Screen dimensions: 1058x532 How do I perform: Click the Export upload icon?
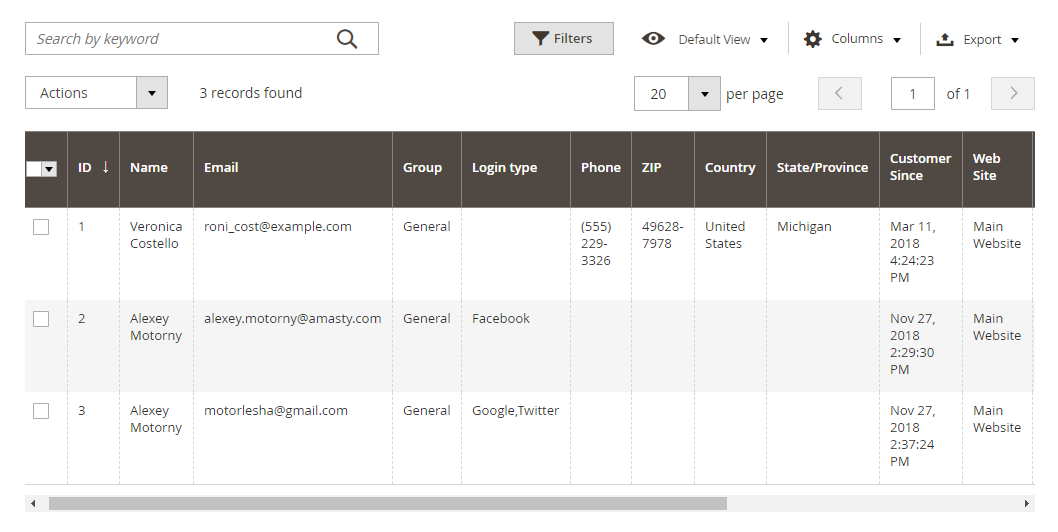coord(945,40)
